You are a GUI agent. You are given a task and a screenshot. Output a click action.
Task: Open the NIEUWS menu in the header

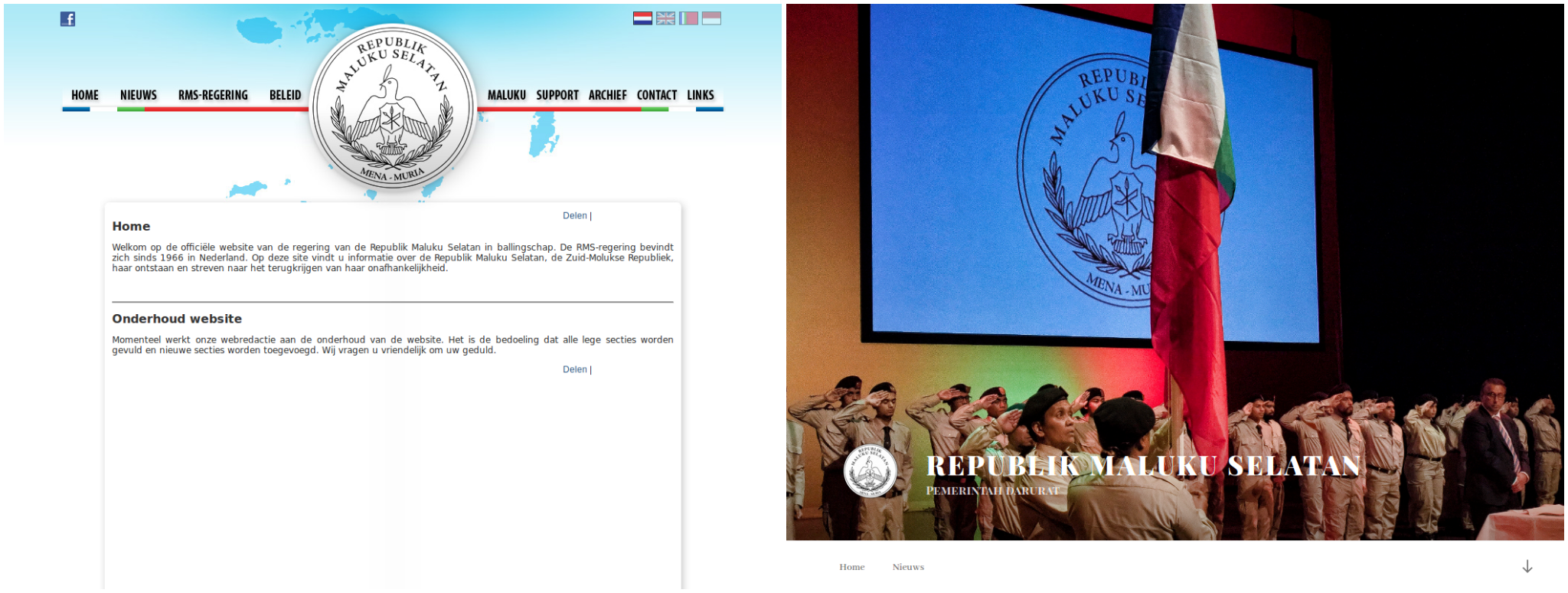click(139, 95)
